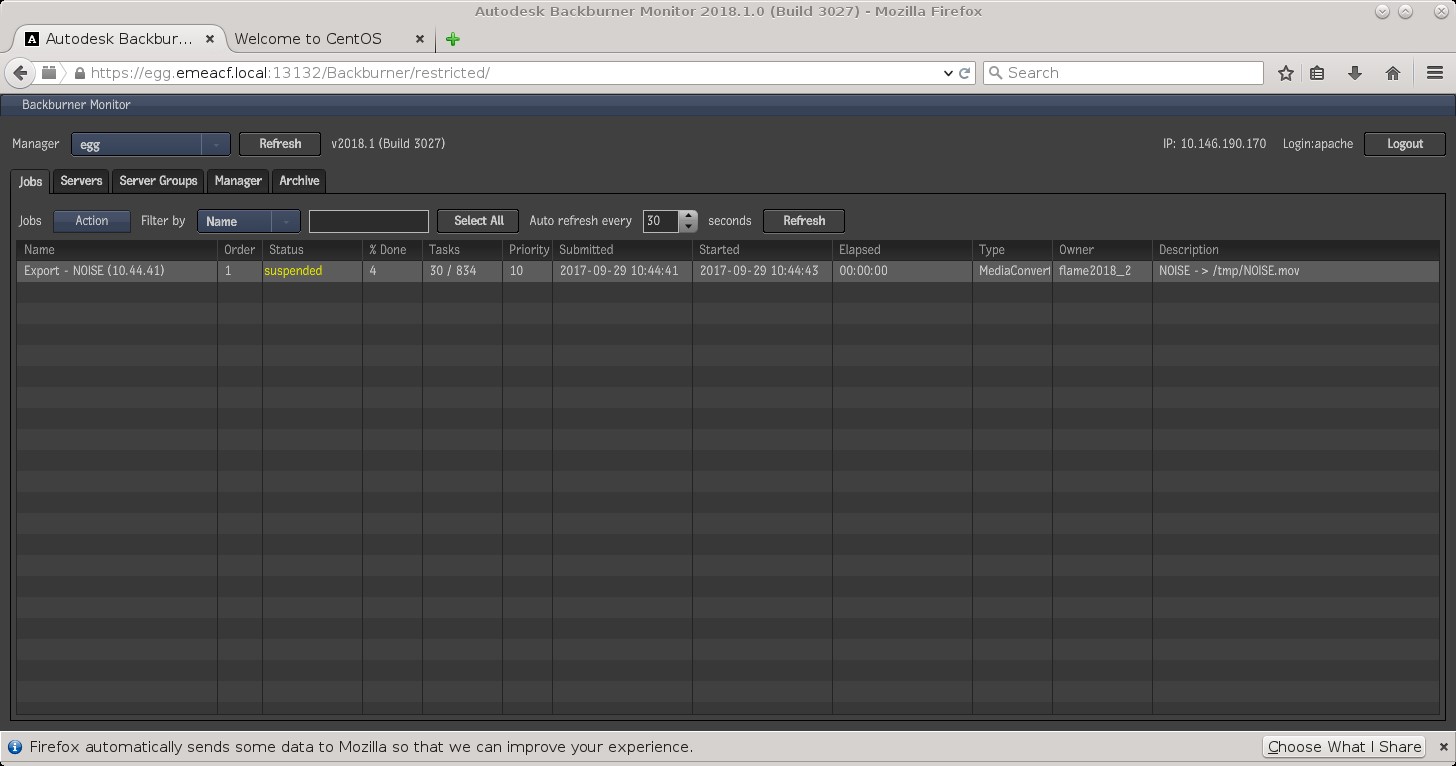Sort by the Description column header
1456x766 pixels.
click(x=1296, y=250)
